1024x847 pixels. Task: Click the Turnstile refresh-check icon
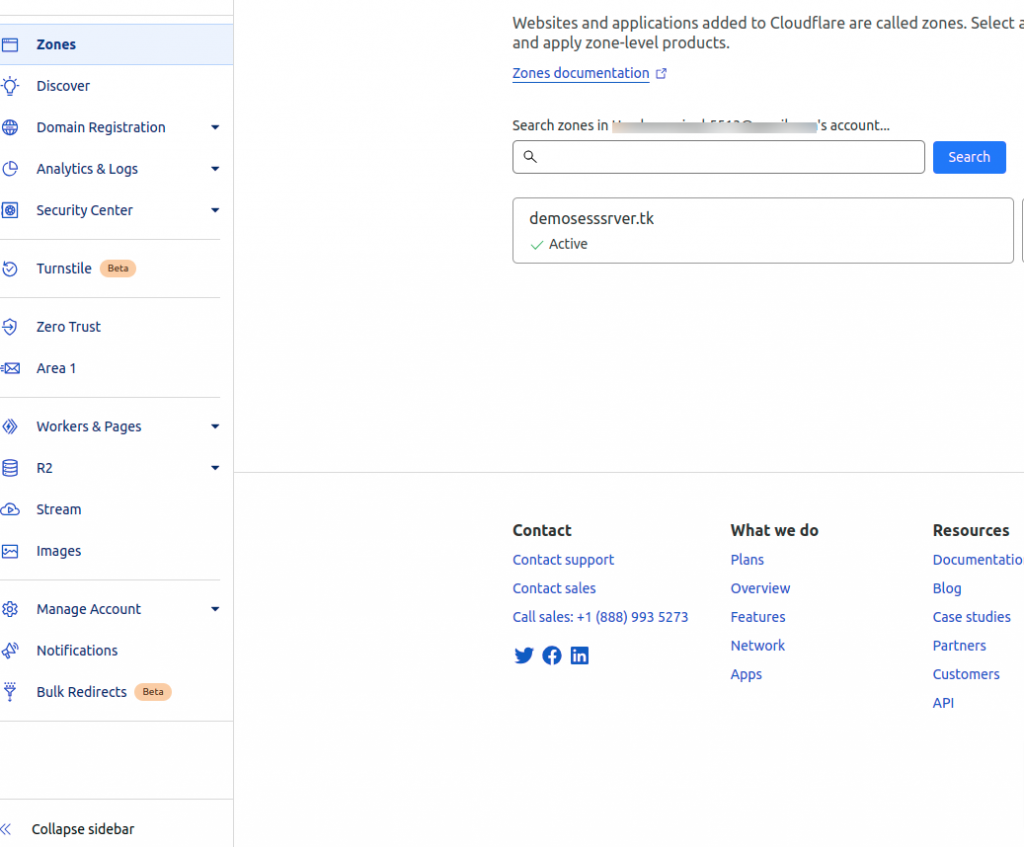click(10, 268)
